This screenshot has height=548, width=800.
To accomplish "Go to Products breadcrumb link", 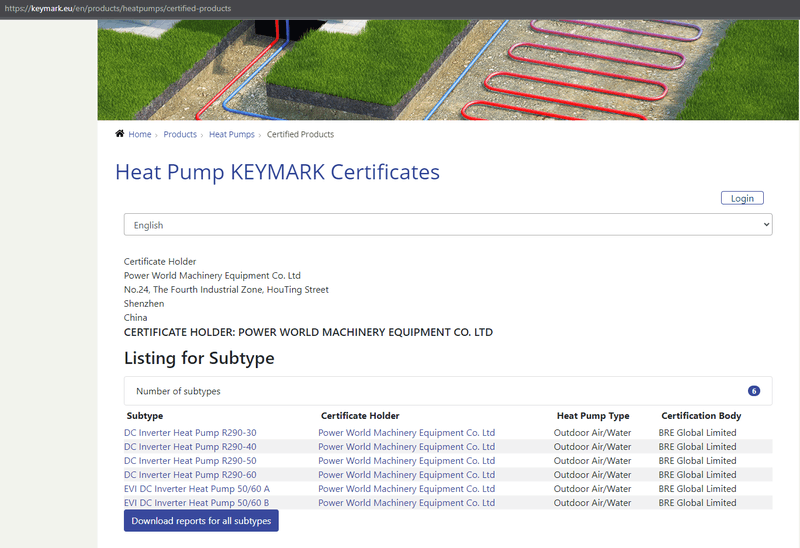I will tap(180, 134).
